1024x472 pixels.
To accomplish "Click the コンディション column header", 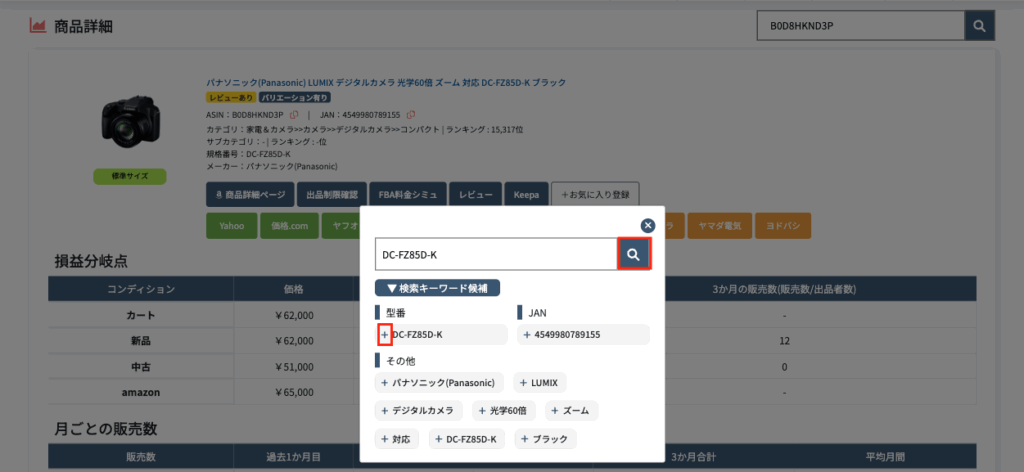I will click(141, 289).
